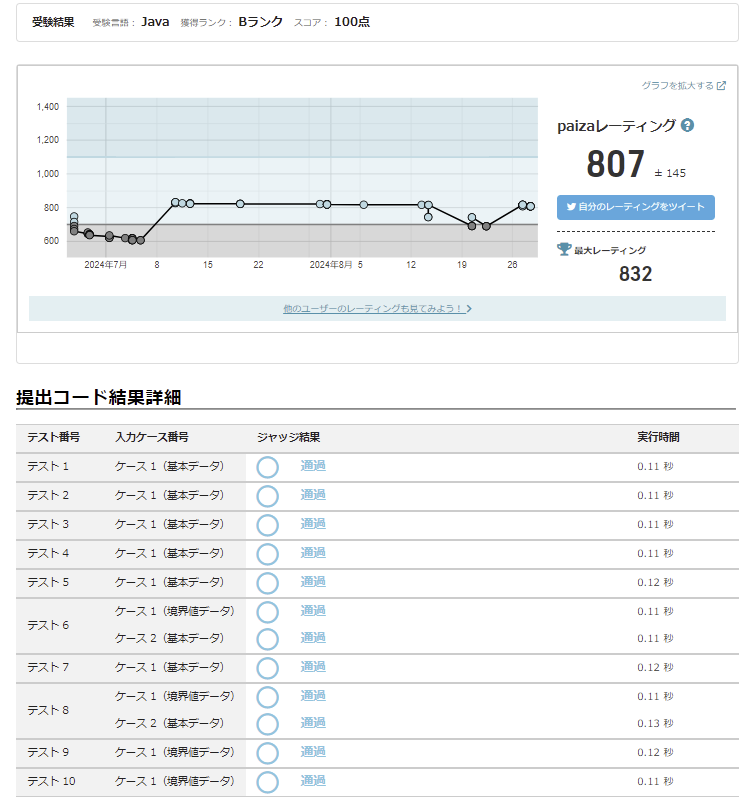Open the 他のユーザーのレーティングも見てみよう link
The image size is (751, 803).
tap(377, 309)
